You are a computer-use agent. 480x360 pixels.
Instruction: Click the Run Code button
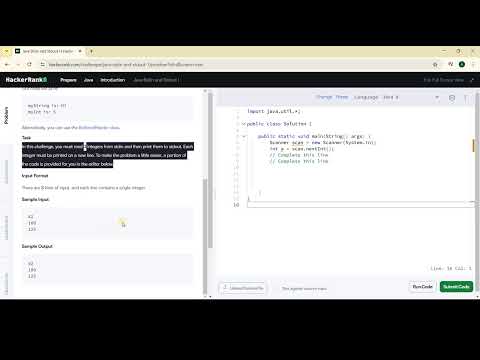pos(422,287)
